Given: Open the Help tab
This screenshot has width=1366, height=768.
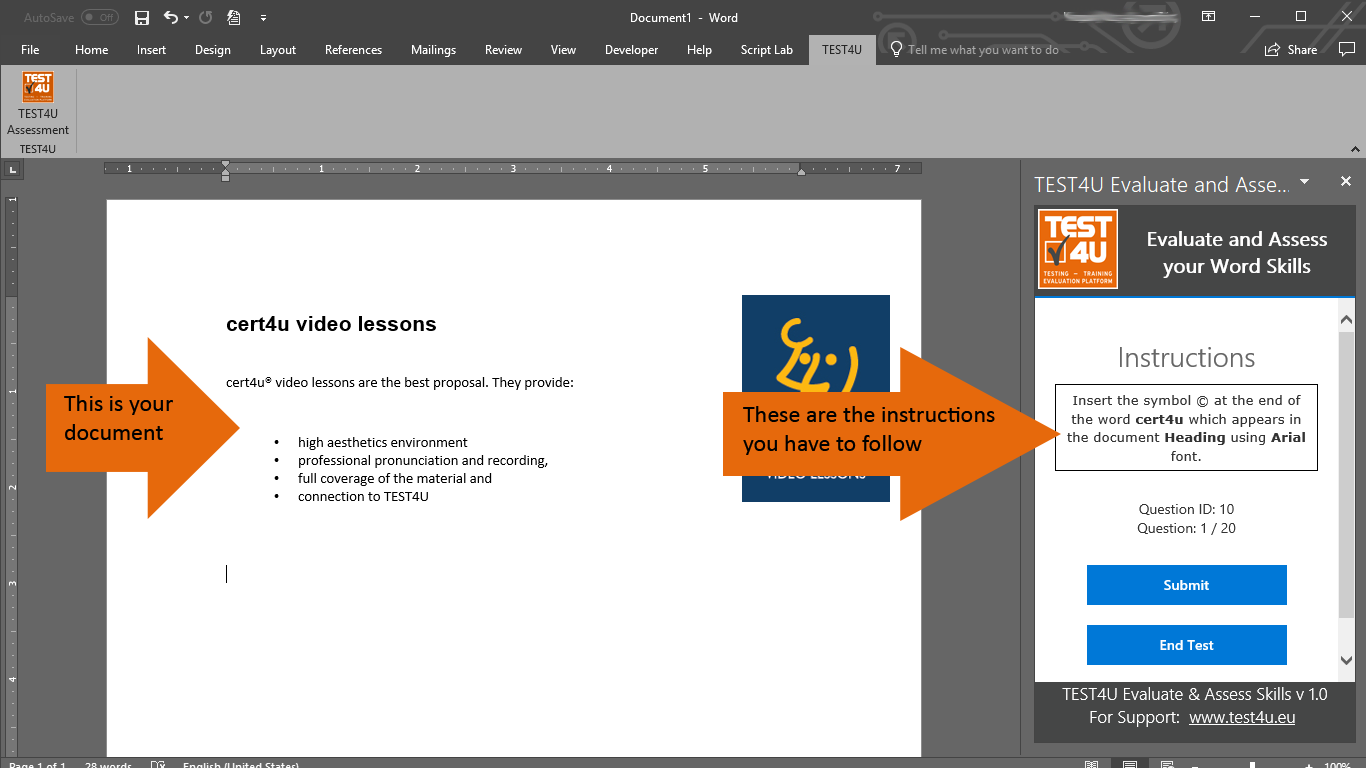Looking at the screenshot, I should pyautogui.click(x=700, y=50).
